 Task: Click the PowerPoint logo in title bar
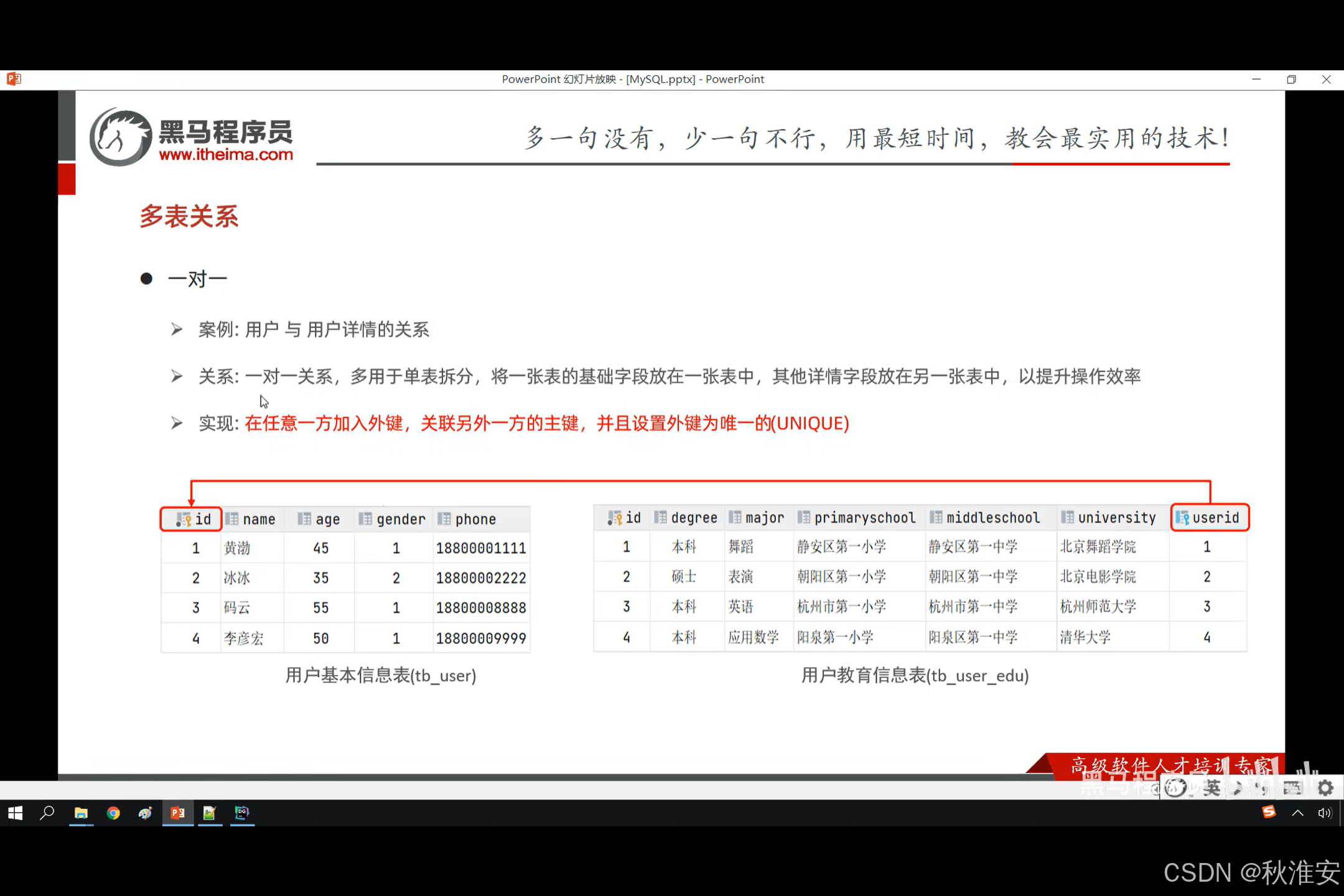pyautogui.click(x=14, y=79)
